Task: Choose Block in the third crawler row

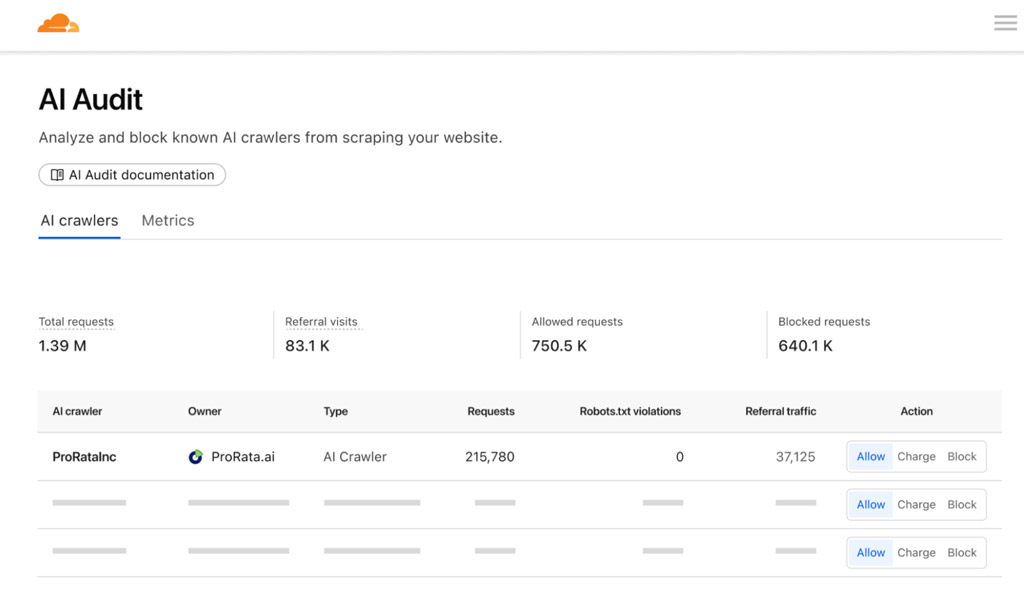Action: [962, 553]
